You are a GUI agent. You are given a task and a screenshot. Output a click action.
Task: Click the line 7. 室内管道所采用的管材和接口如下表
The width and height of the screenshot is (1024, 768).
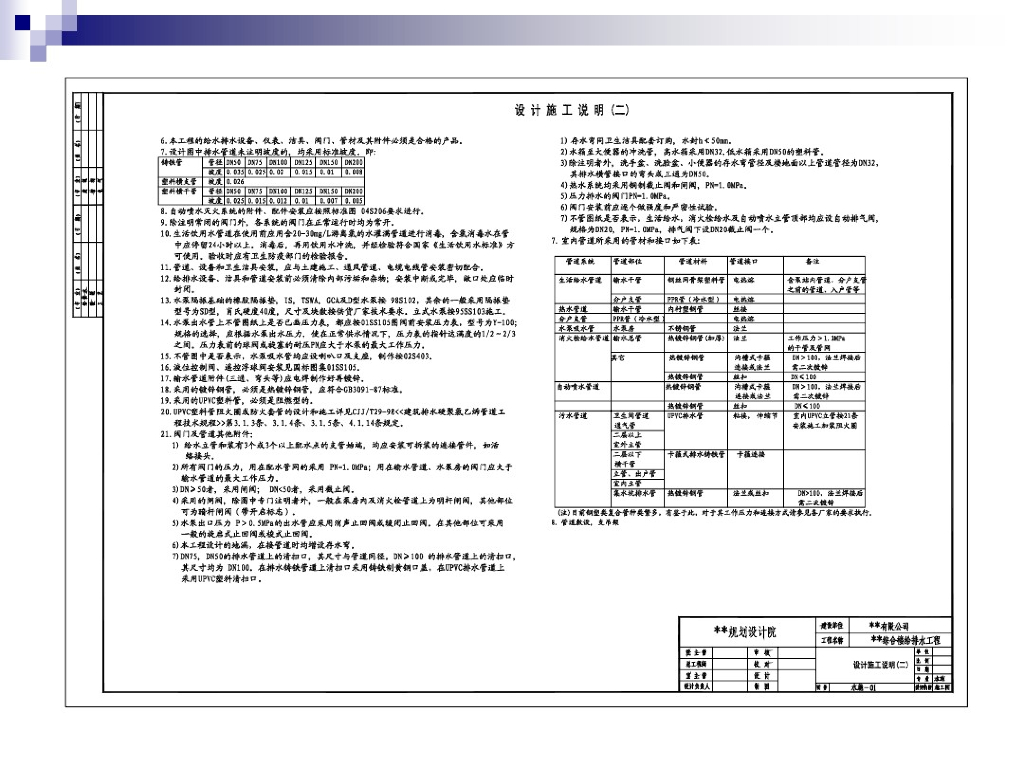626,241
